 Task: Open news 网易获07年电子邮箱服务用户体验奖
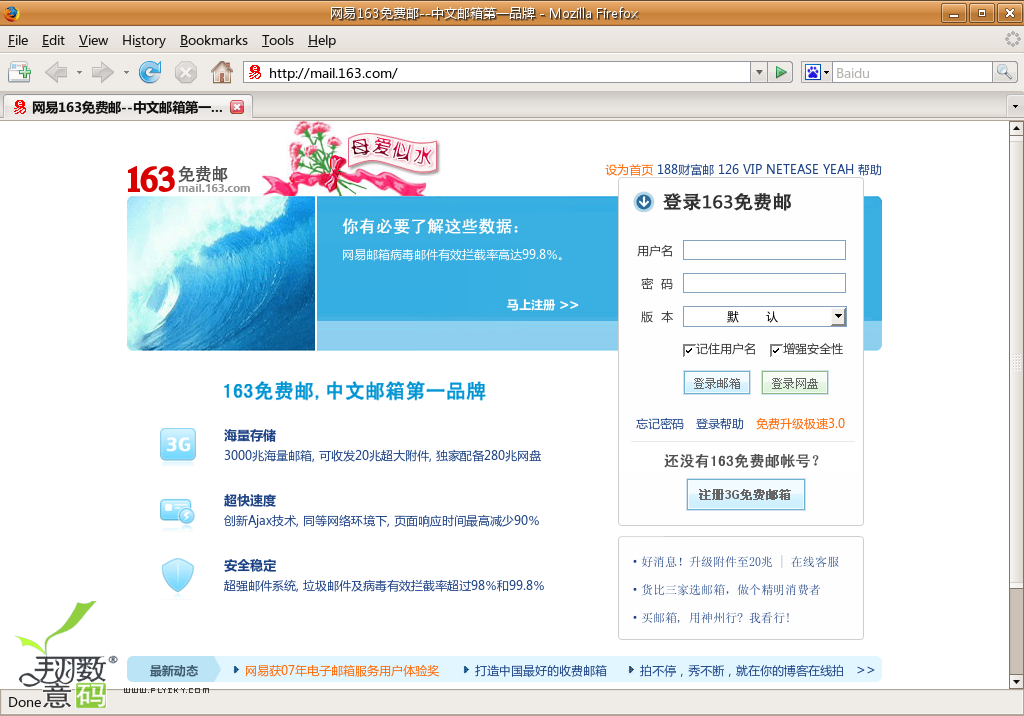click(x=342, y=671)
